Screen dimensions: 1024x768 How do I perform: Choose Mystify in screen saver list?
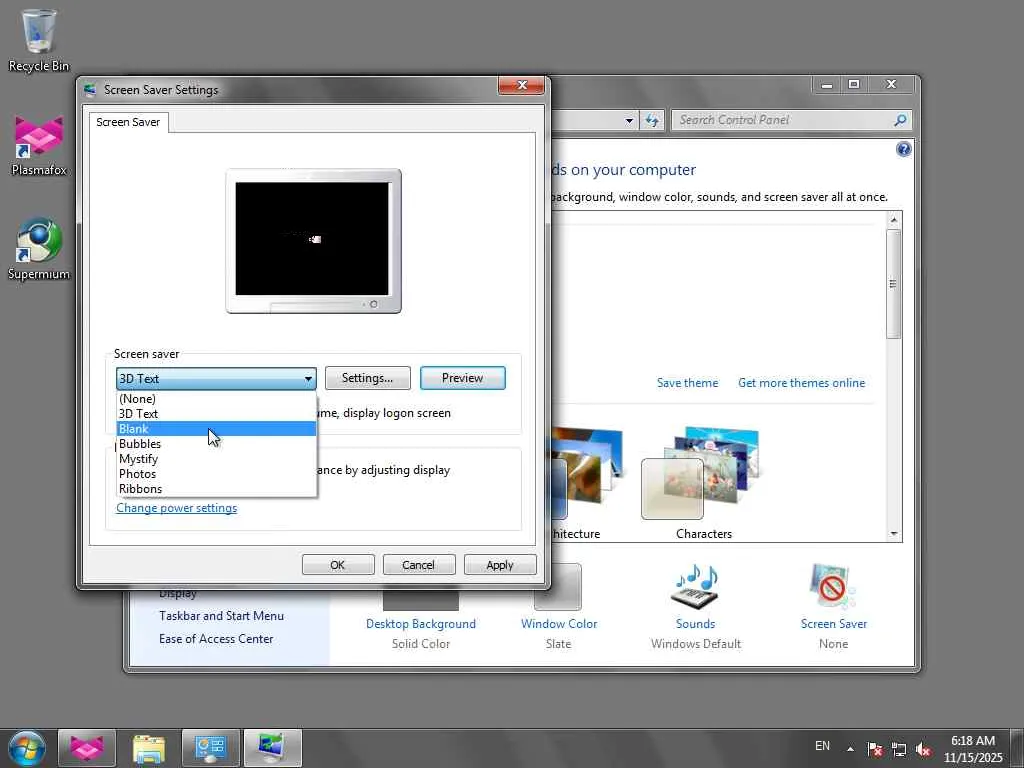(216, 458)
